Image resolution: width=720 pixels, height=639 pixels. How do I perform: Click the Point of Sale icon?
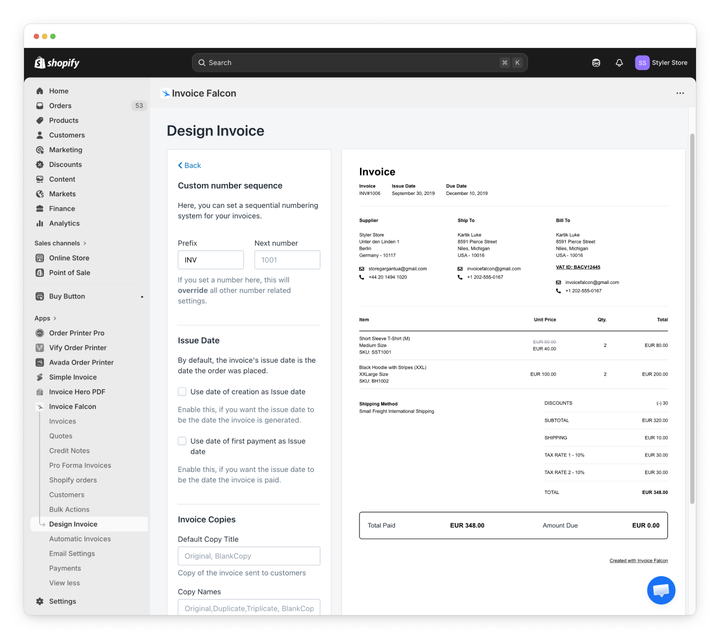39,273
